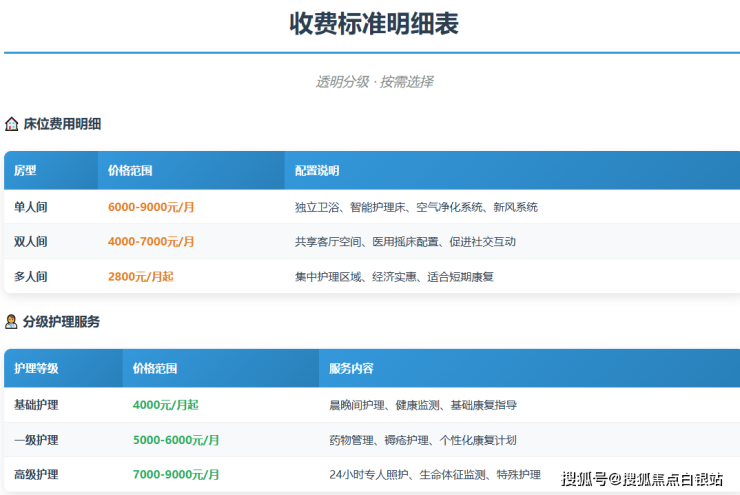
Task: Click the 配置说明 column header
Action: (x=317, y=171)
